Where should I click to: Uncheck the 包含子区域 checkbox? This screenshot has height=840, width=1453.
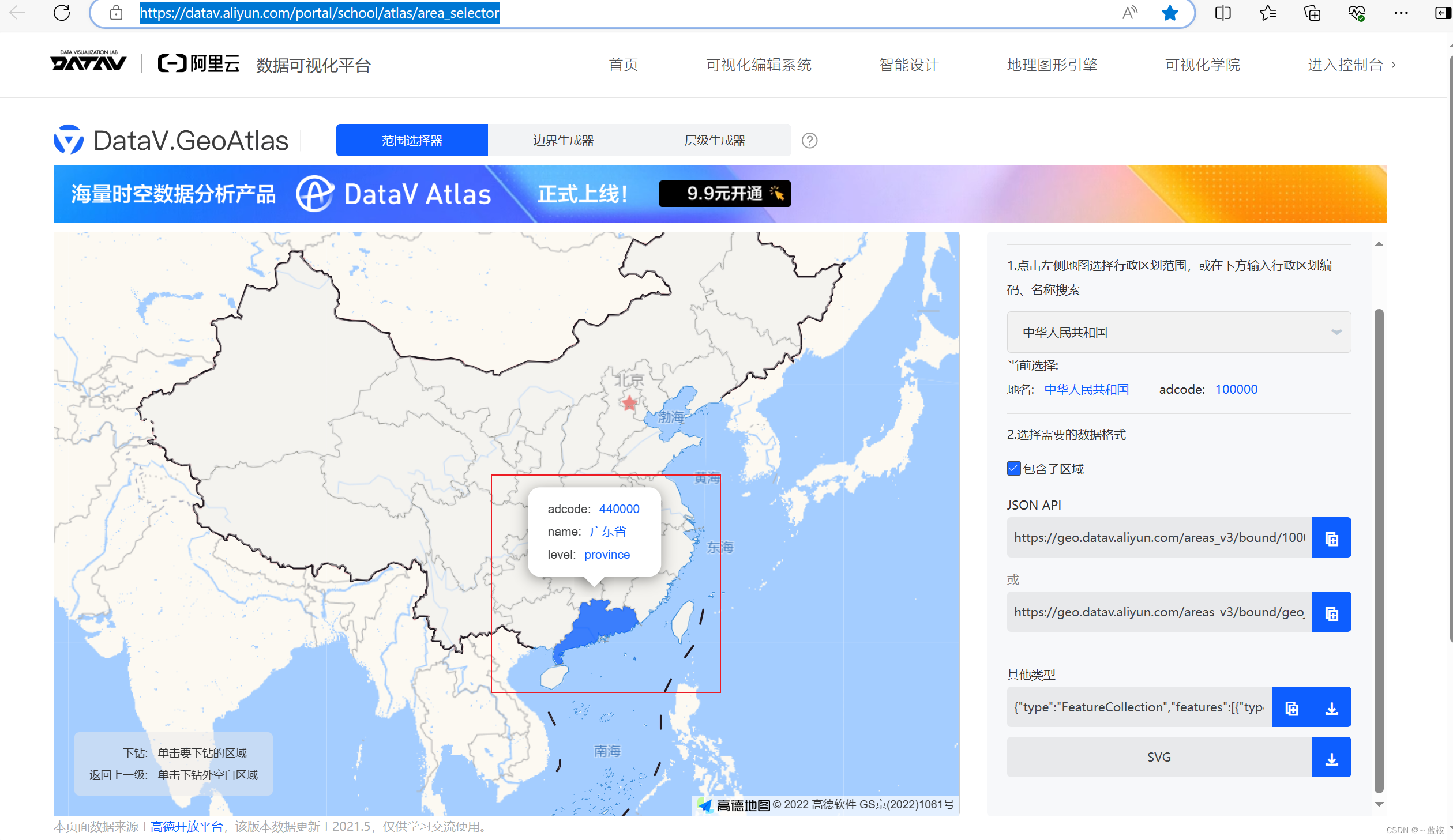click(1013, 469)
